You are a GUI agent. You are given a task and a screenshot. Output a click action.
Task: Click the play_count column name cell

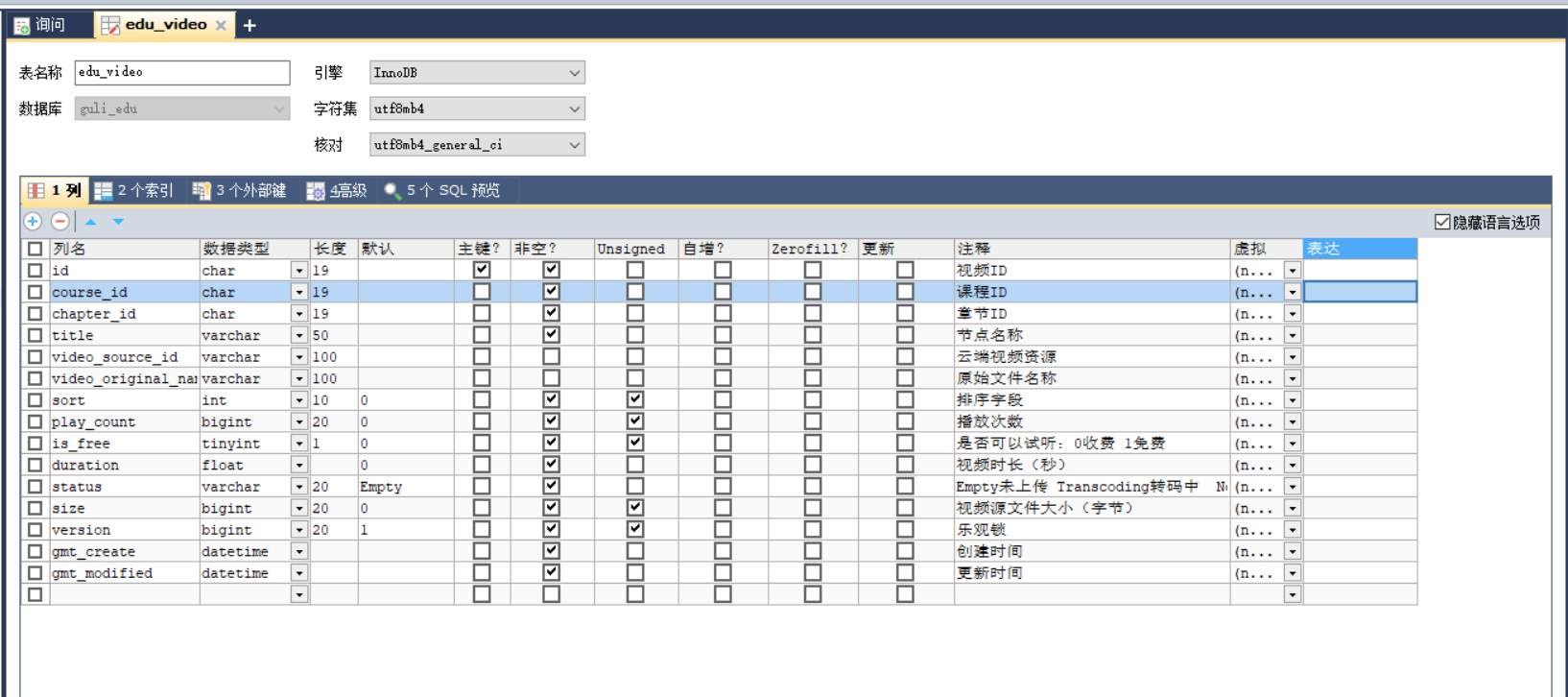coord(124,421)
